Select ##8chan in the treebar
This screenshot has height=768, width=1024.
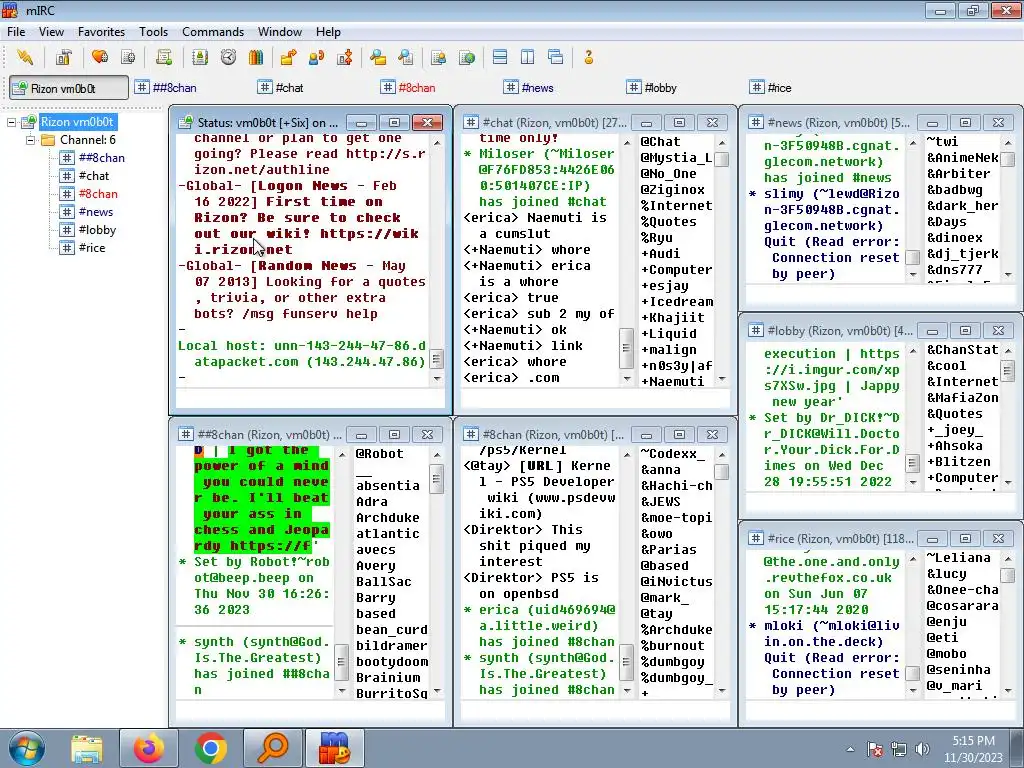click(x=101, y=157)
